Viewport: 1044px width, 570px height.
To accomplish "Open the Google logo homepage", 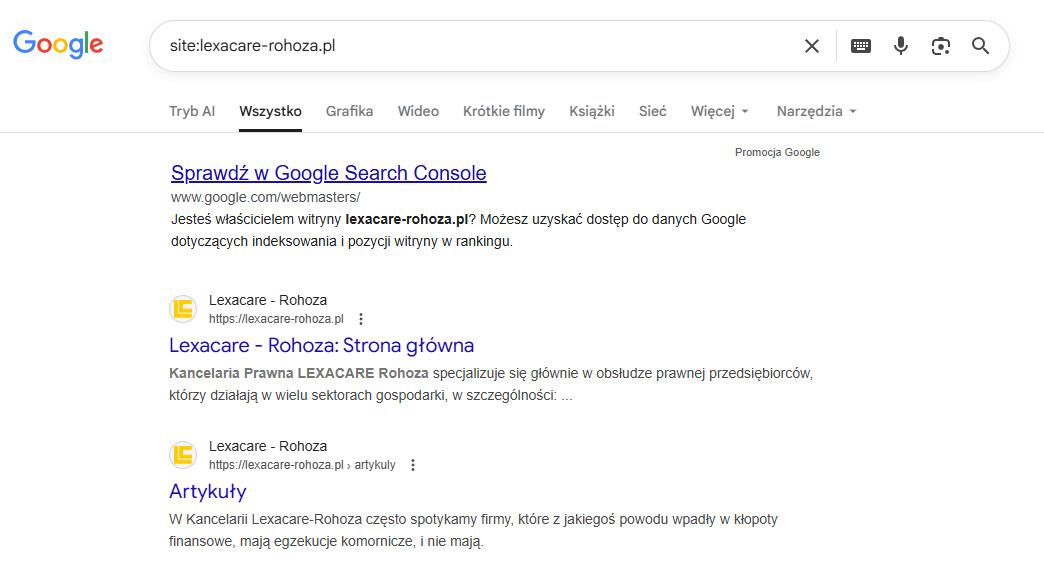I will tap(58, 44).
